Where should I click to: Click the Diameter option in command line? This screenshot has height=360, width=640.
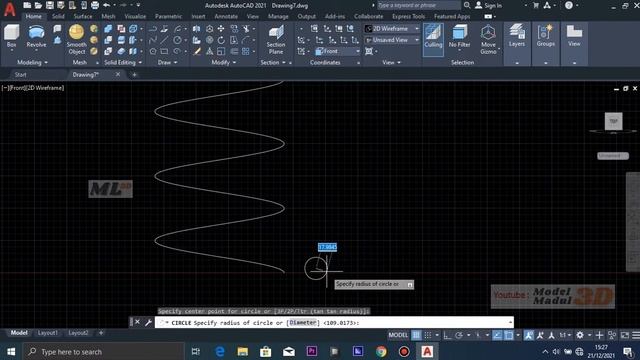click(303, 322)
